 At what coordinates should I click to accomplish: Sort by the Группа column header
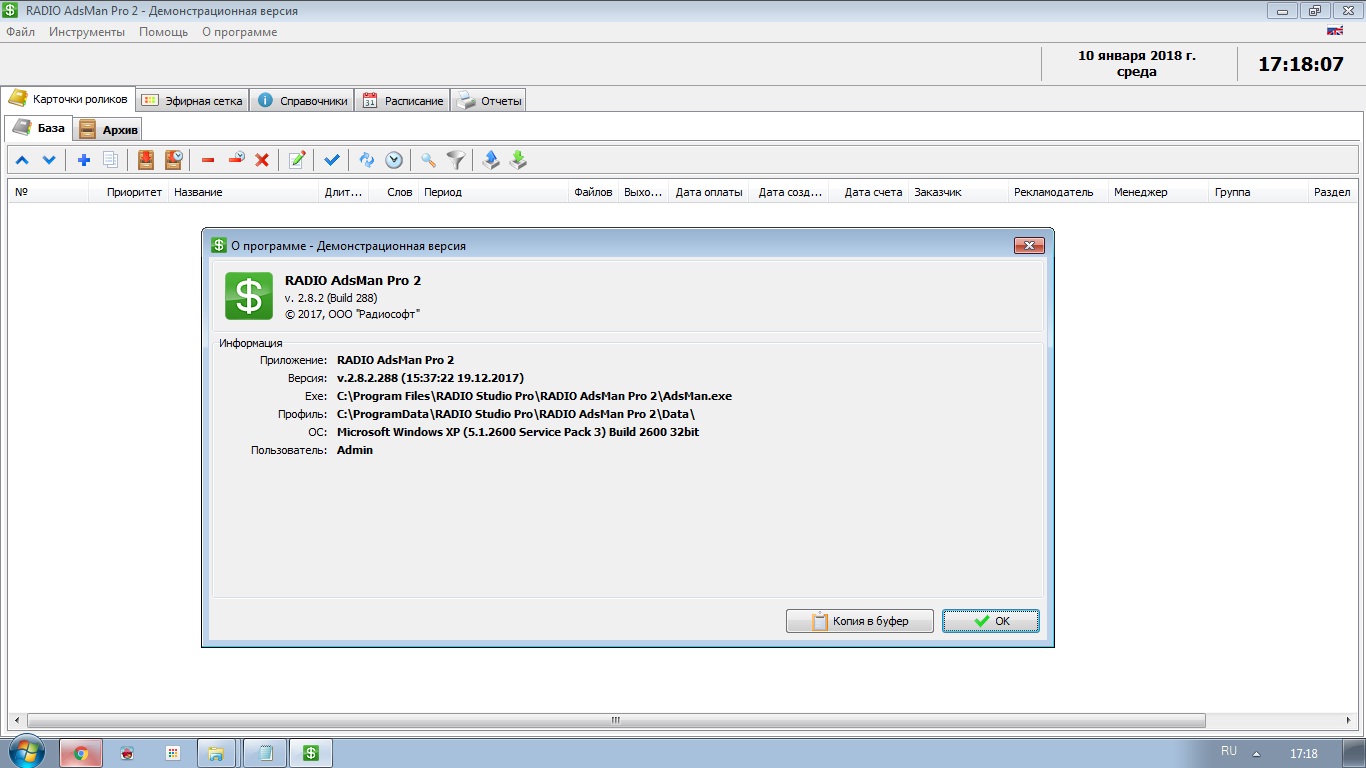click(1258, 192)
